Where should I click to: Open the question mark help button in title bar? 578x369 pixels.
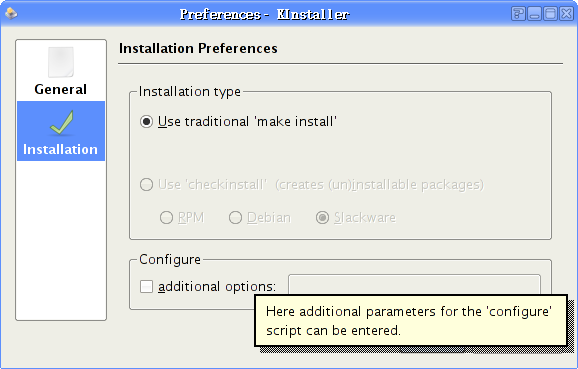pyautogui.click(x=518, y=14)
